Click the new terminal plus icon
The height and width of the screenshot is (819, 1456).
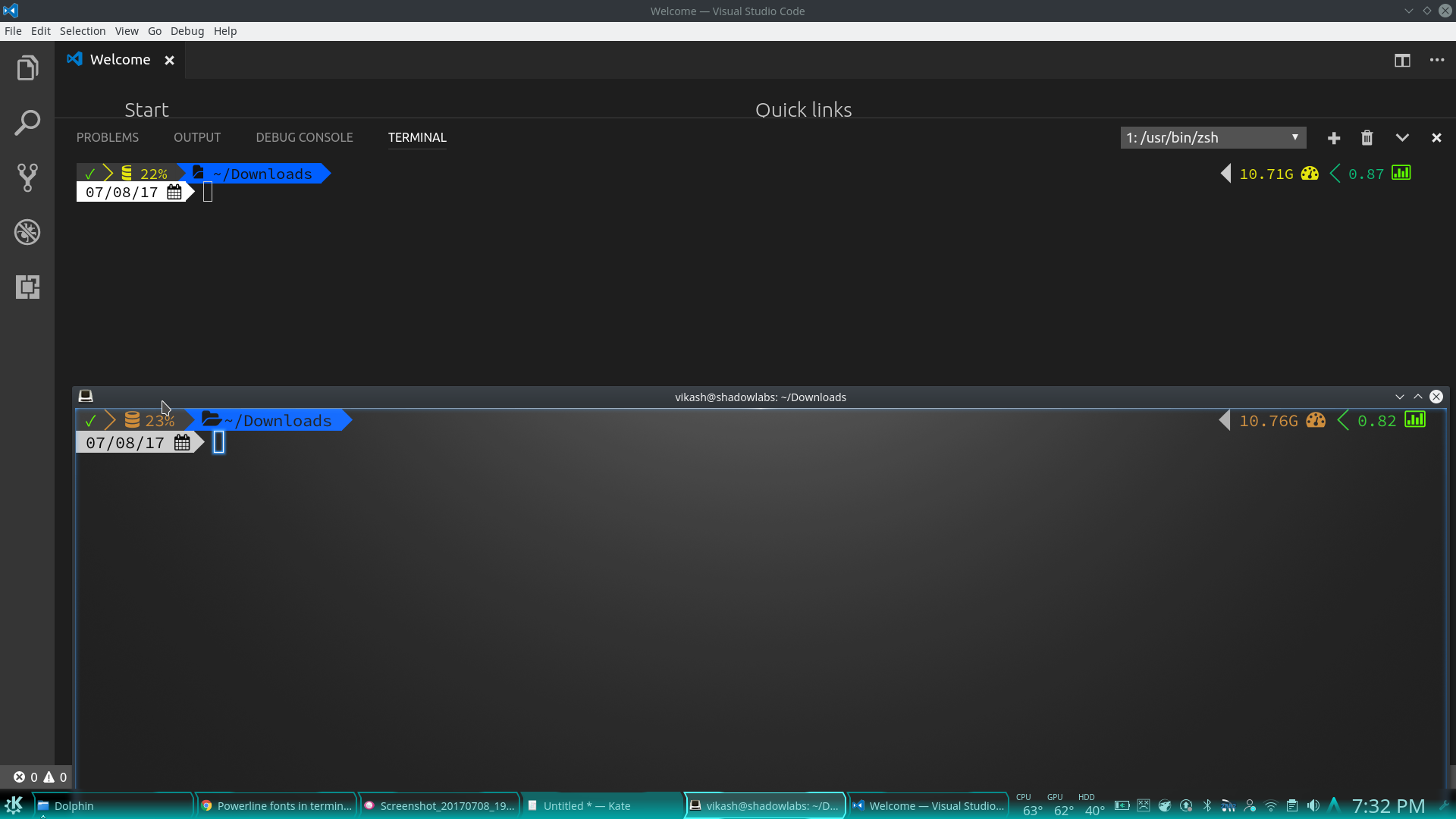1334,138
